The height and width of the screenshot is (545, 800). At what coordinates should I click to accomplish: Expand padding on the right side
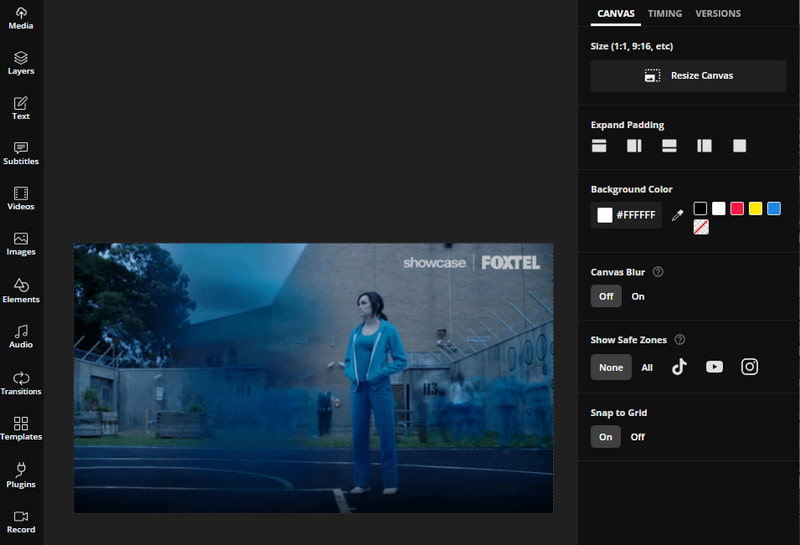(634, 146)
